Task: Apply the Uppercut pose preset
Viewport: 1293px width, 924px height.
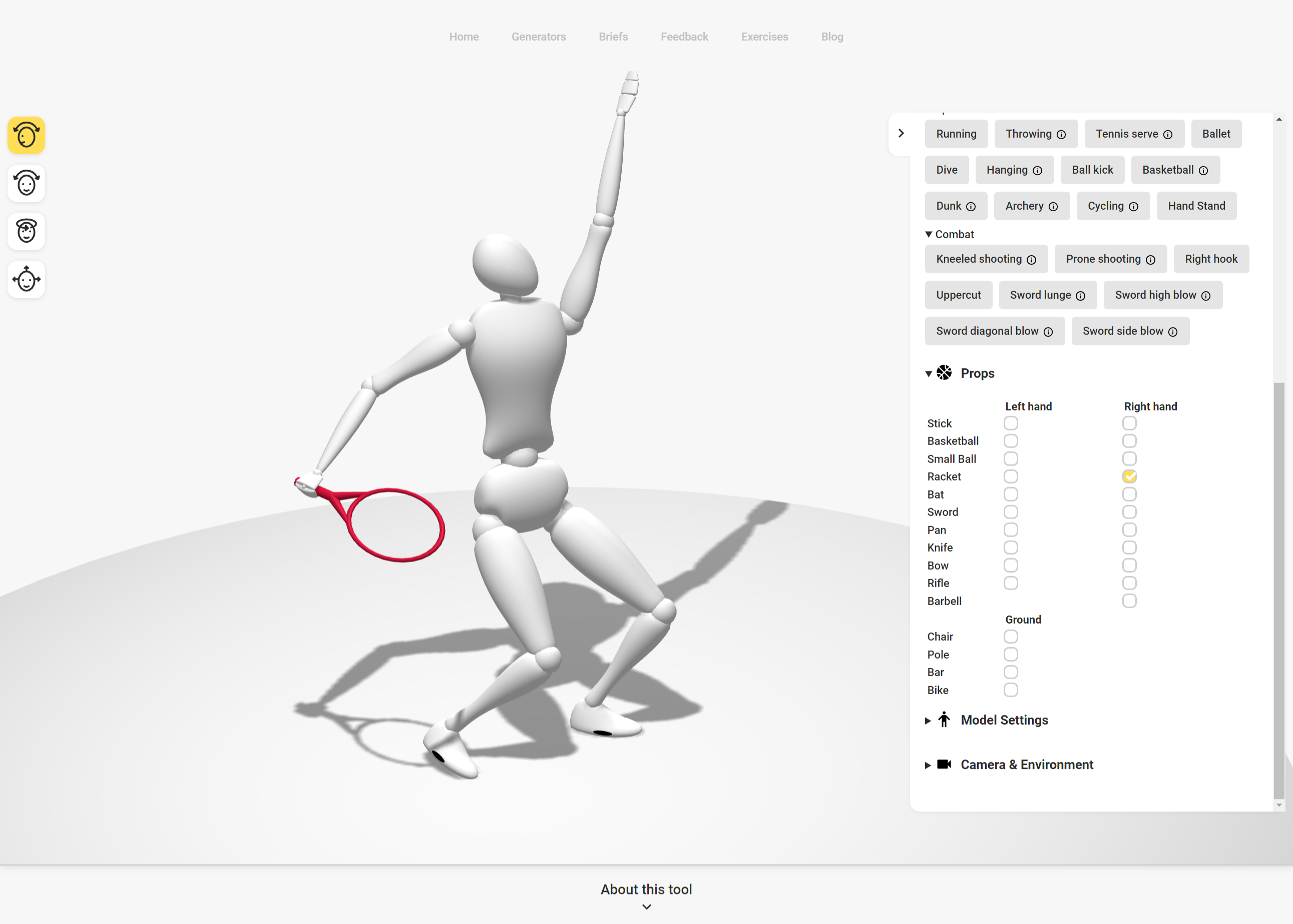Action: tap(958, 295)
